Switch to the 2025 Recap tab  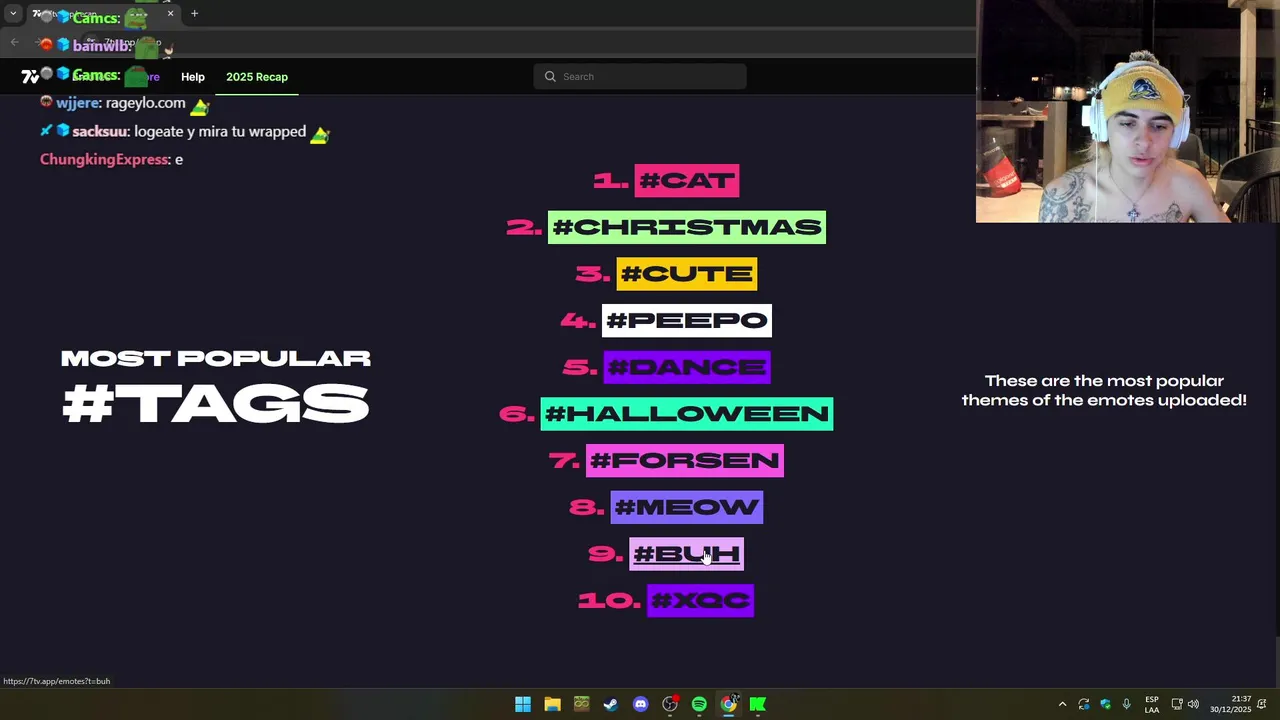click(x=257, y=77)
